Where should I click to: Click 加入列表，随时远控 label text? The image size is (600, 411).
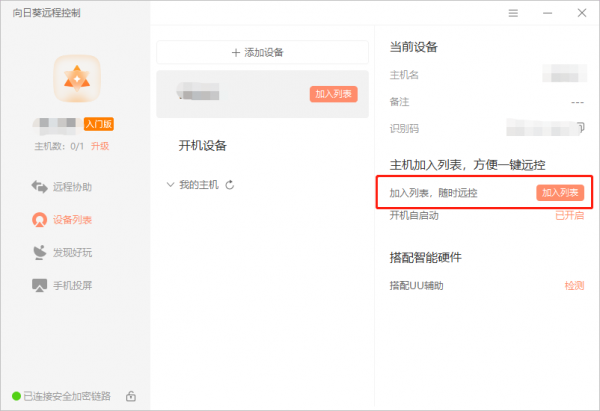434,193
